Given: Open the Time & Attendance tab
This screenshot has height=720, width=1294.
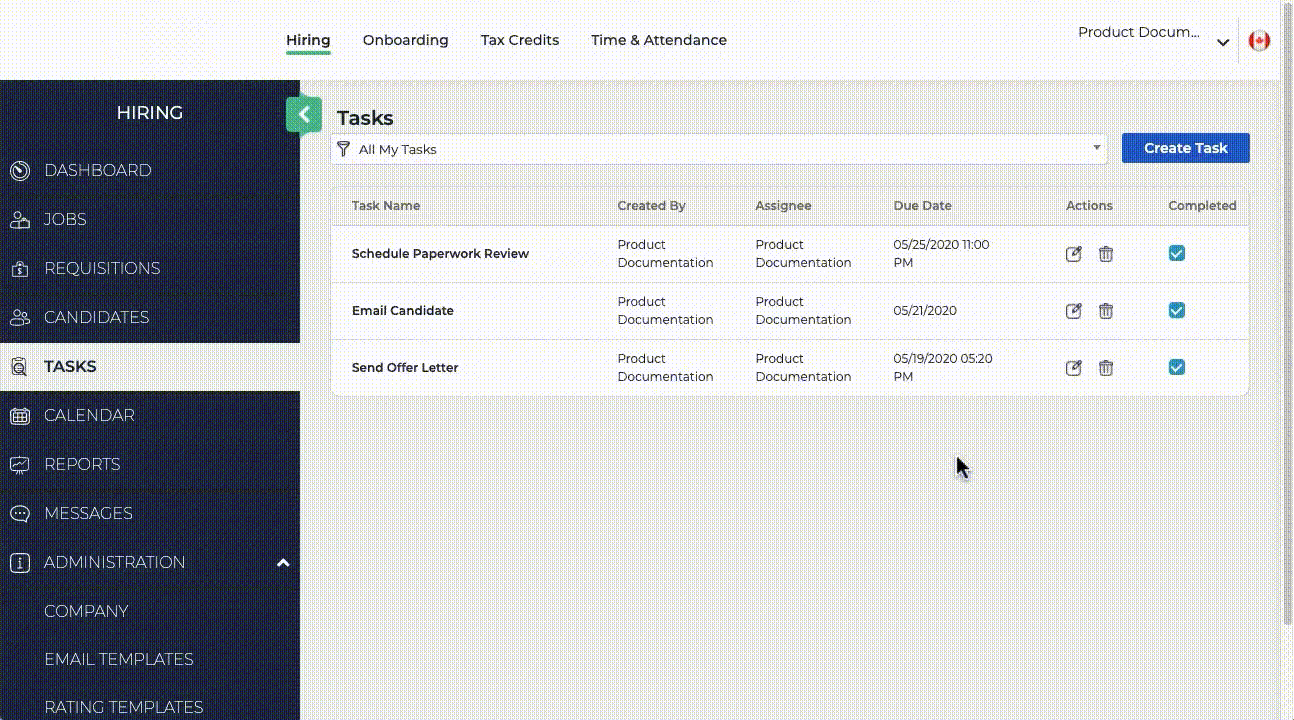Looking at the screenshot, I should click(658, 40).
